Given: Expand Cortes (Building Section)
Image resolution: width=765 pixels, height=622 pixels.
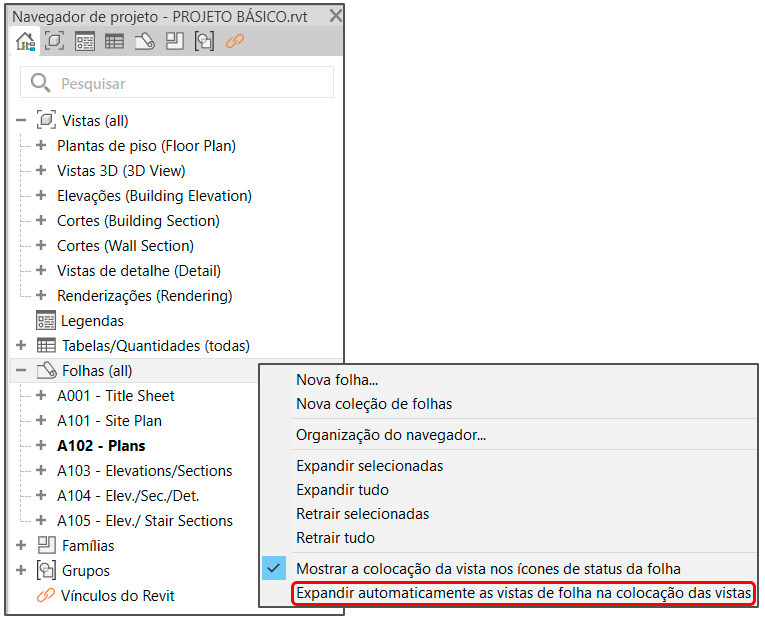Looking at the screenshot, I should pyautogui.click(x=41, y=220).
